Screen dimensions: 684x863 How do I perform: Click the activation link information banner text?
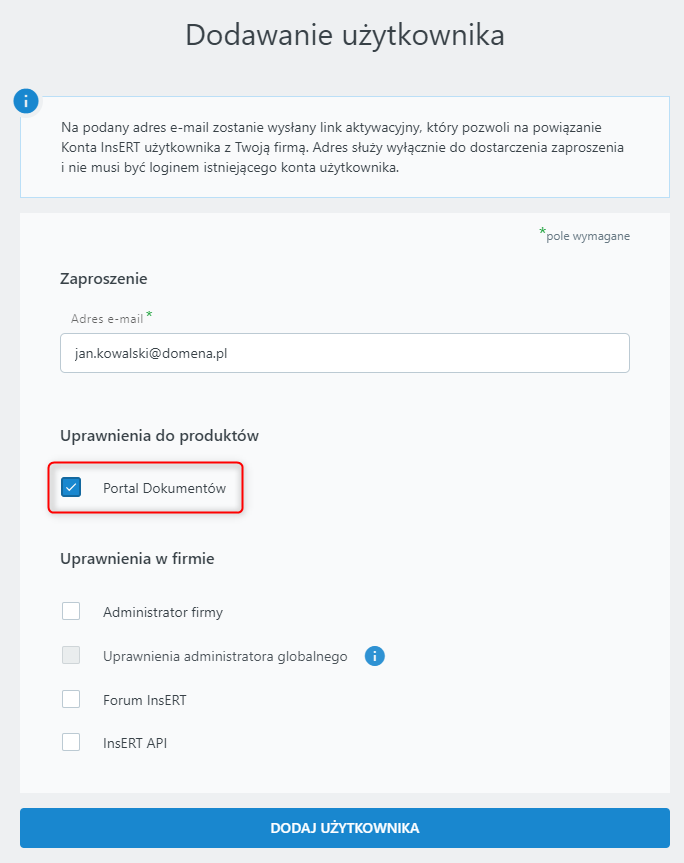(342, 148)
